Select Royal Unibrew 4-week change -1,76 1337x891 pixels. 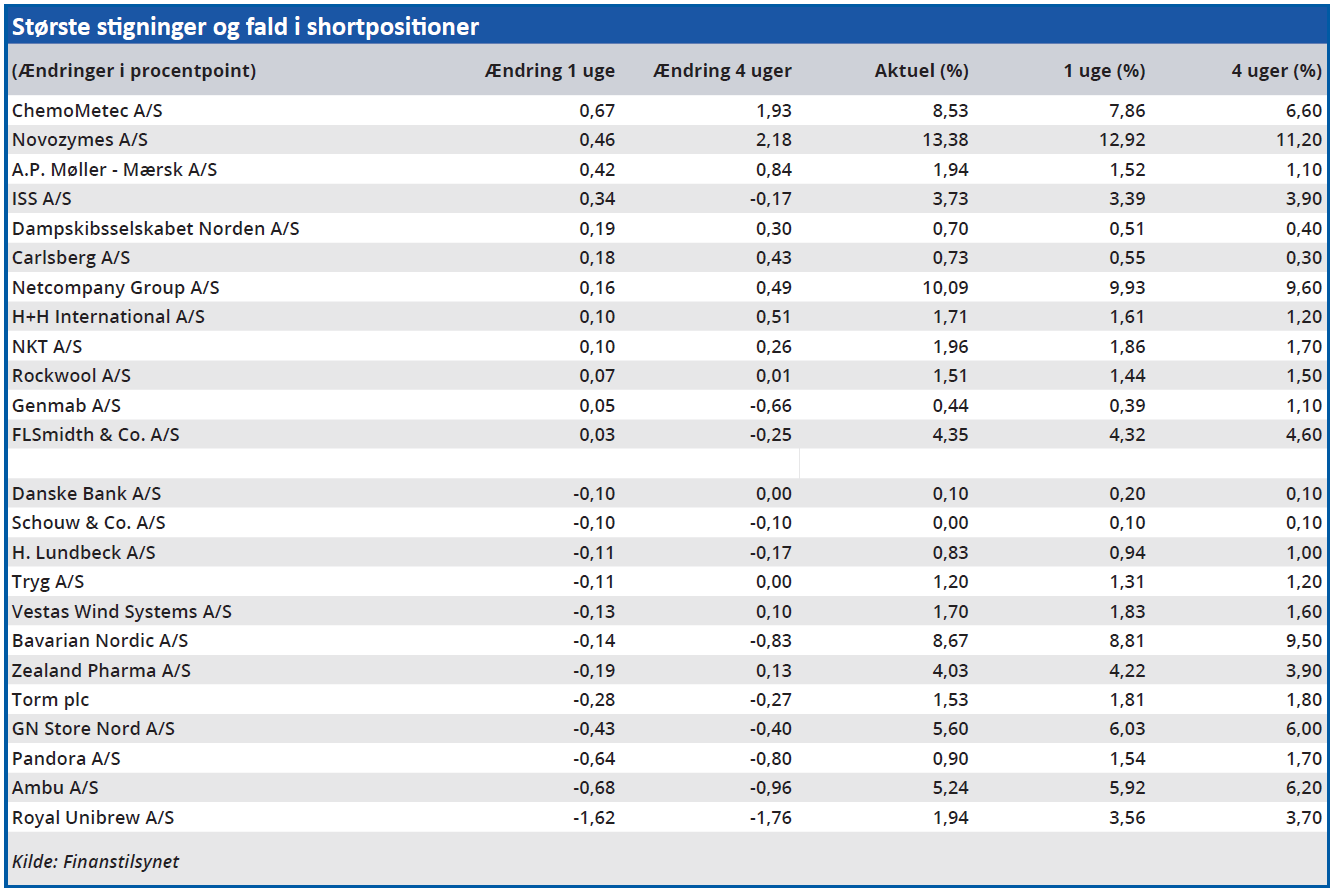click(x=770, y=818)
